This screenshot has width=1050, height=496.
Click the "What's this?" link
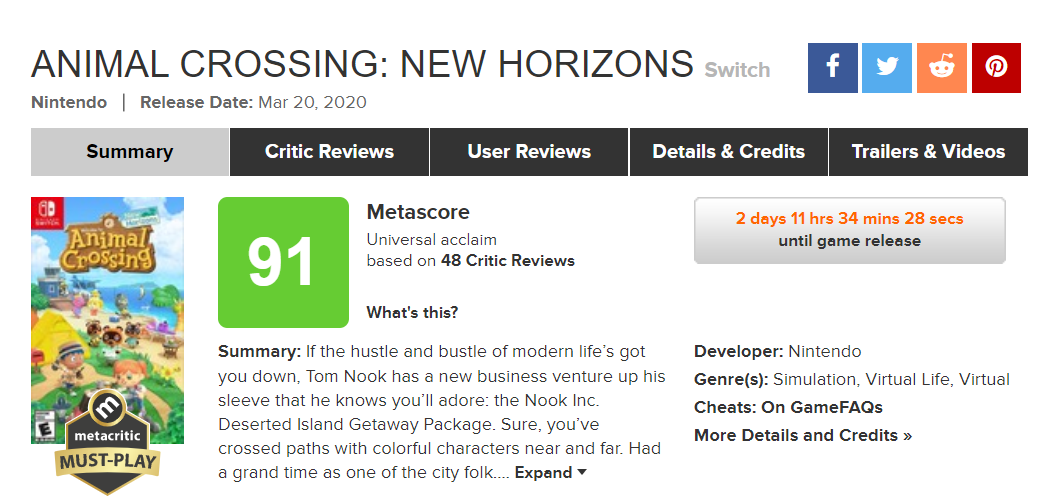coord(412,312)
